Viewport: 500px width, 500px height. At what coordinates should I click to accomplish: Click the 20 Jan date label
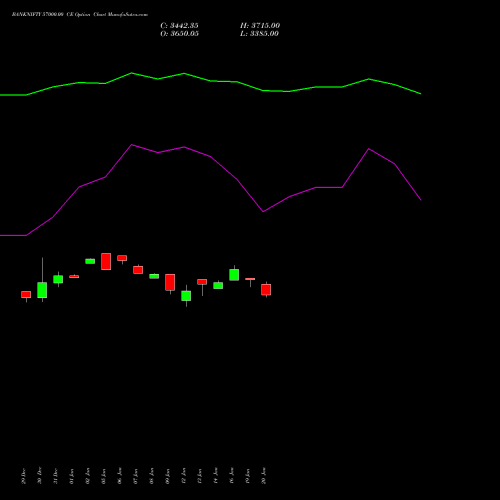[x=264, y=476]
